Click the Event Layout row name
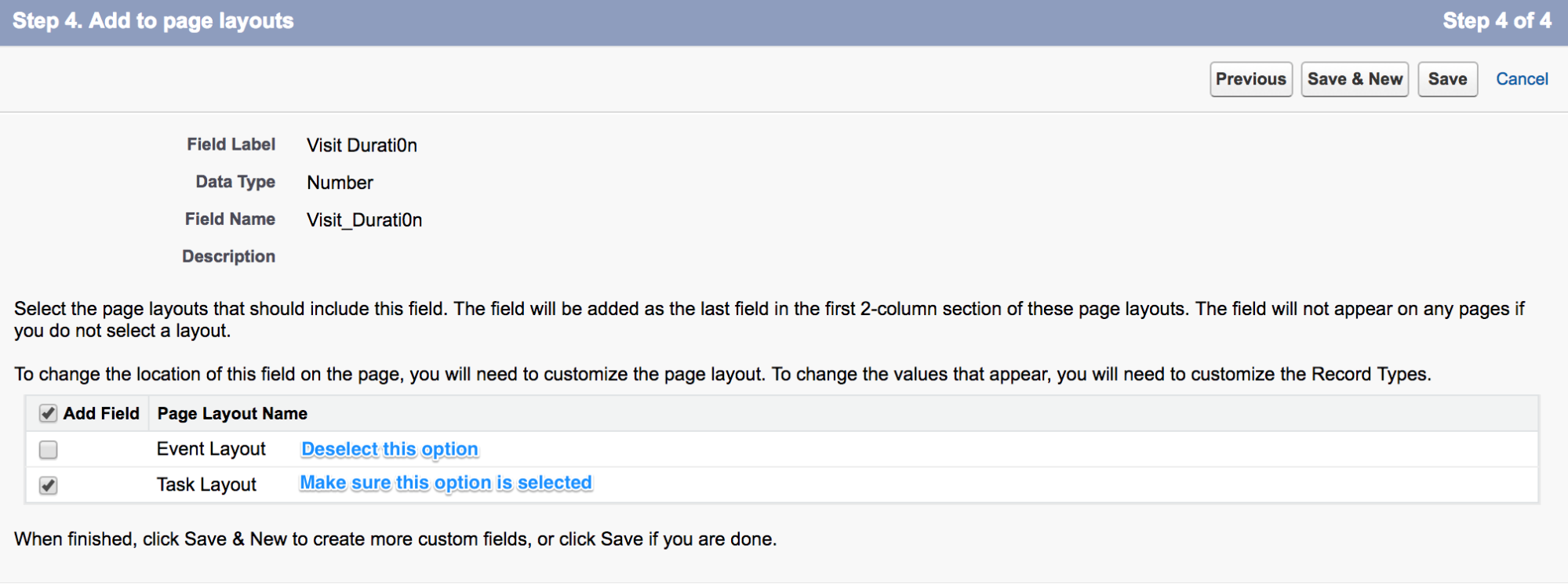 click(211, 449)
